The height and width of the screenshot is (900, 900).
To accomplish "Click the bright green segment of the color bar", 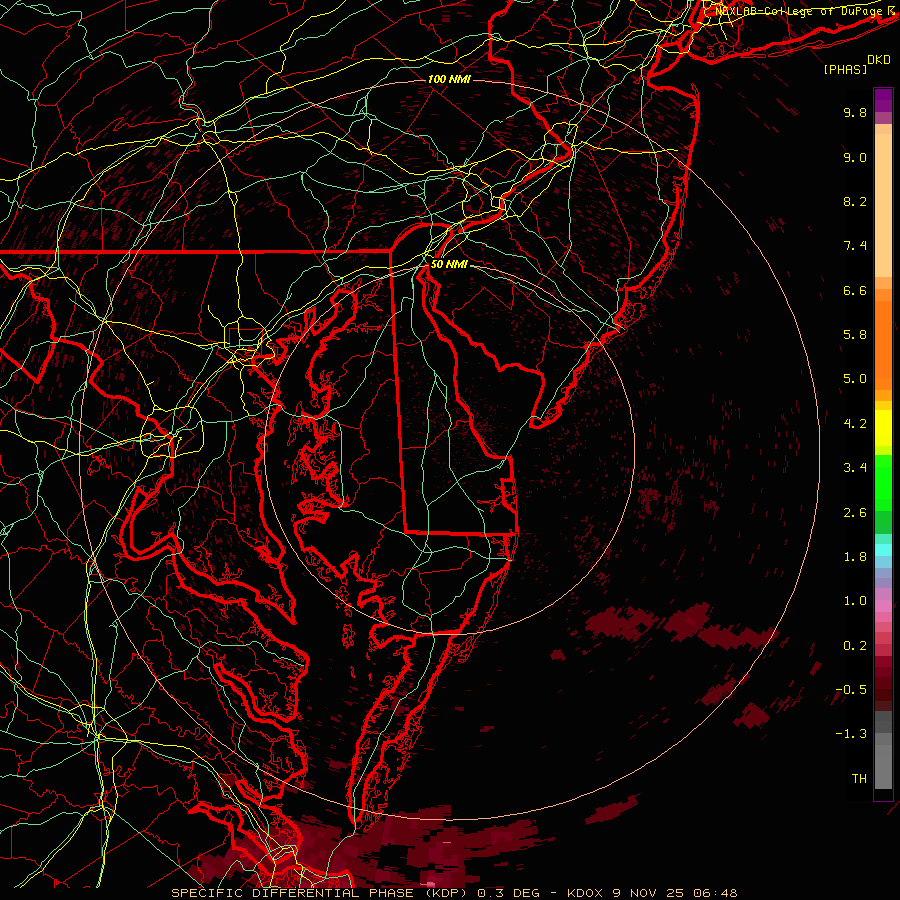I will point(883,483).
